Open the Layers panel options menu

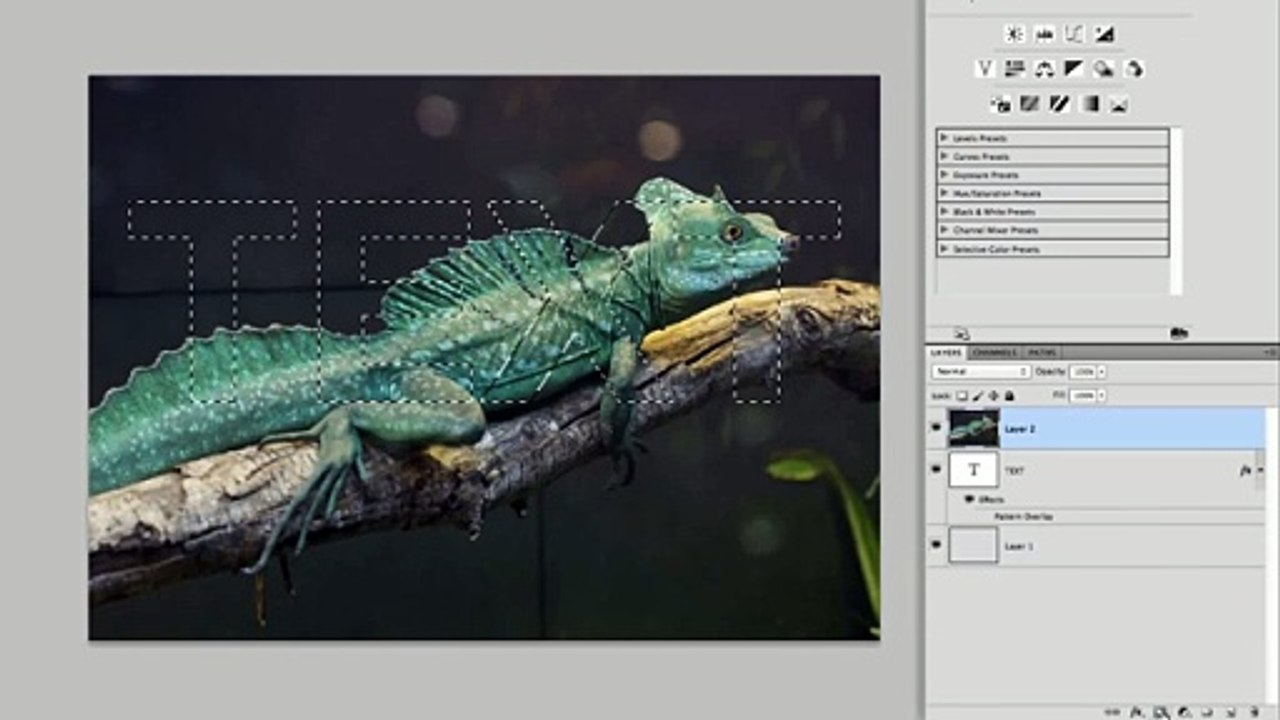point(1270,352)
